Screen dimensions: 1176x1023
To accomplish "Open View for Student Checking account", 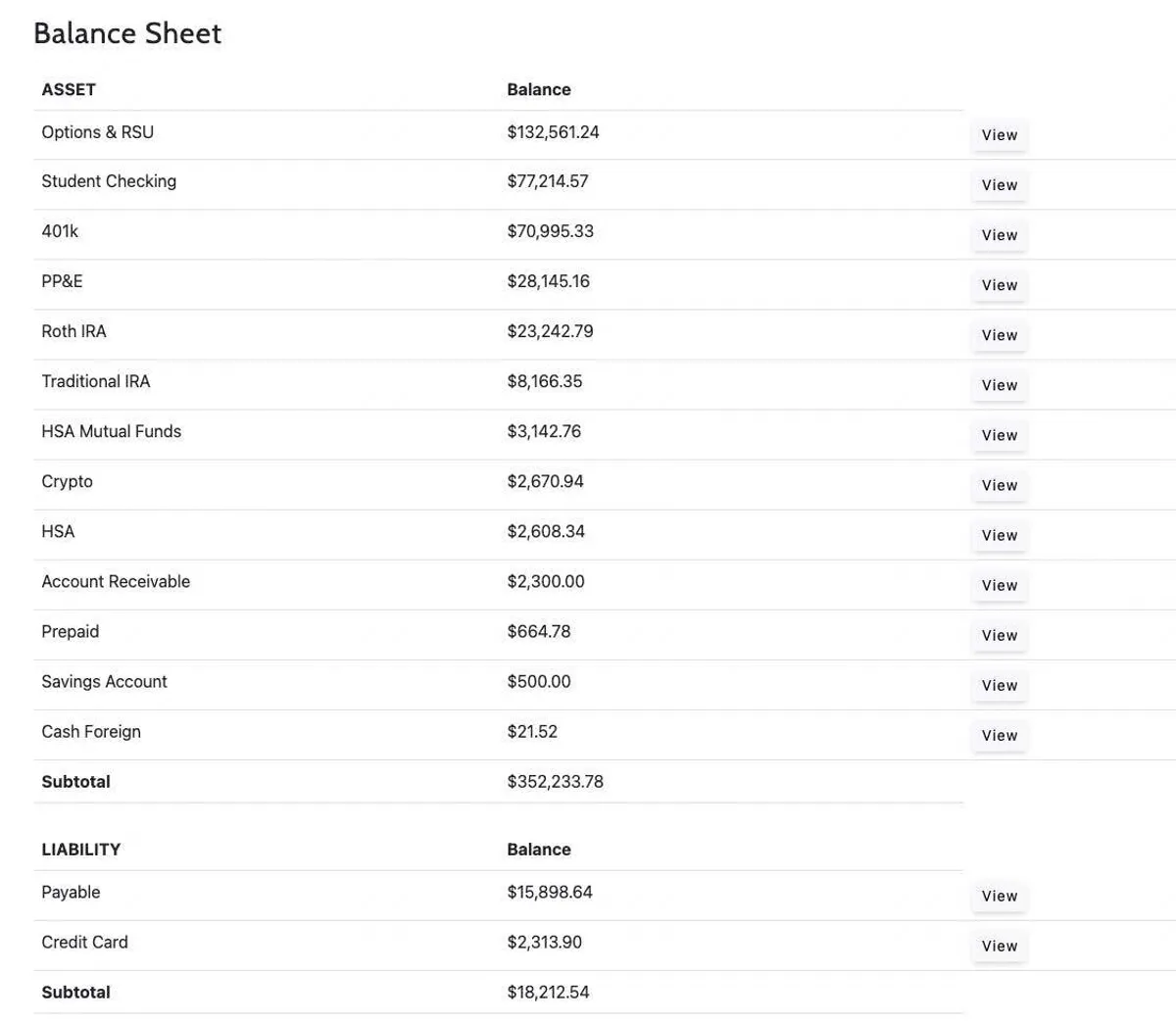I will coord(999,185).
